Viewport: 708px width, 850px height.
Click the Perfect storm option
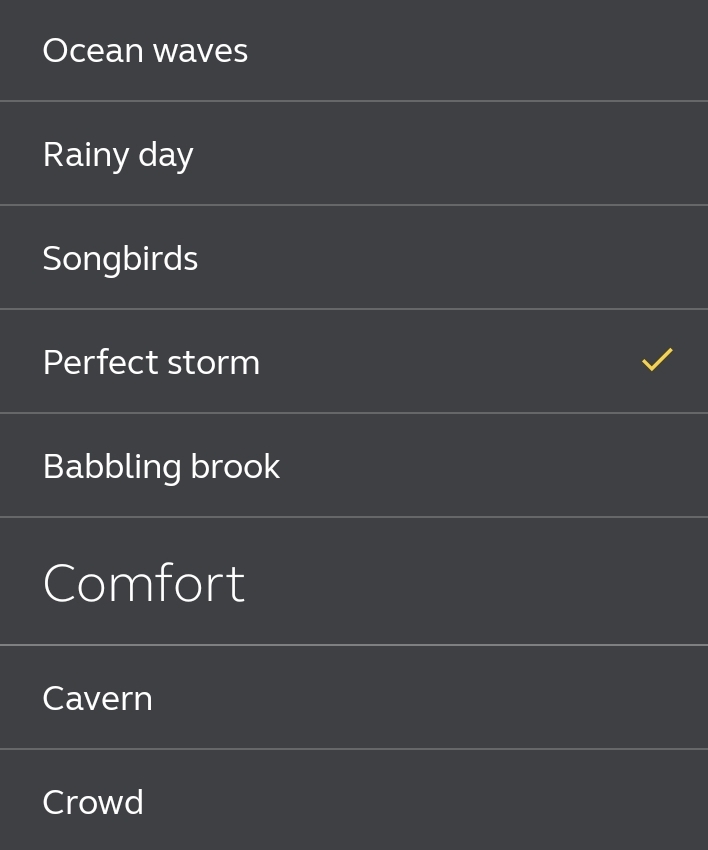(354, 362)
